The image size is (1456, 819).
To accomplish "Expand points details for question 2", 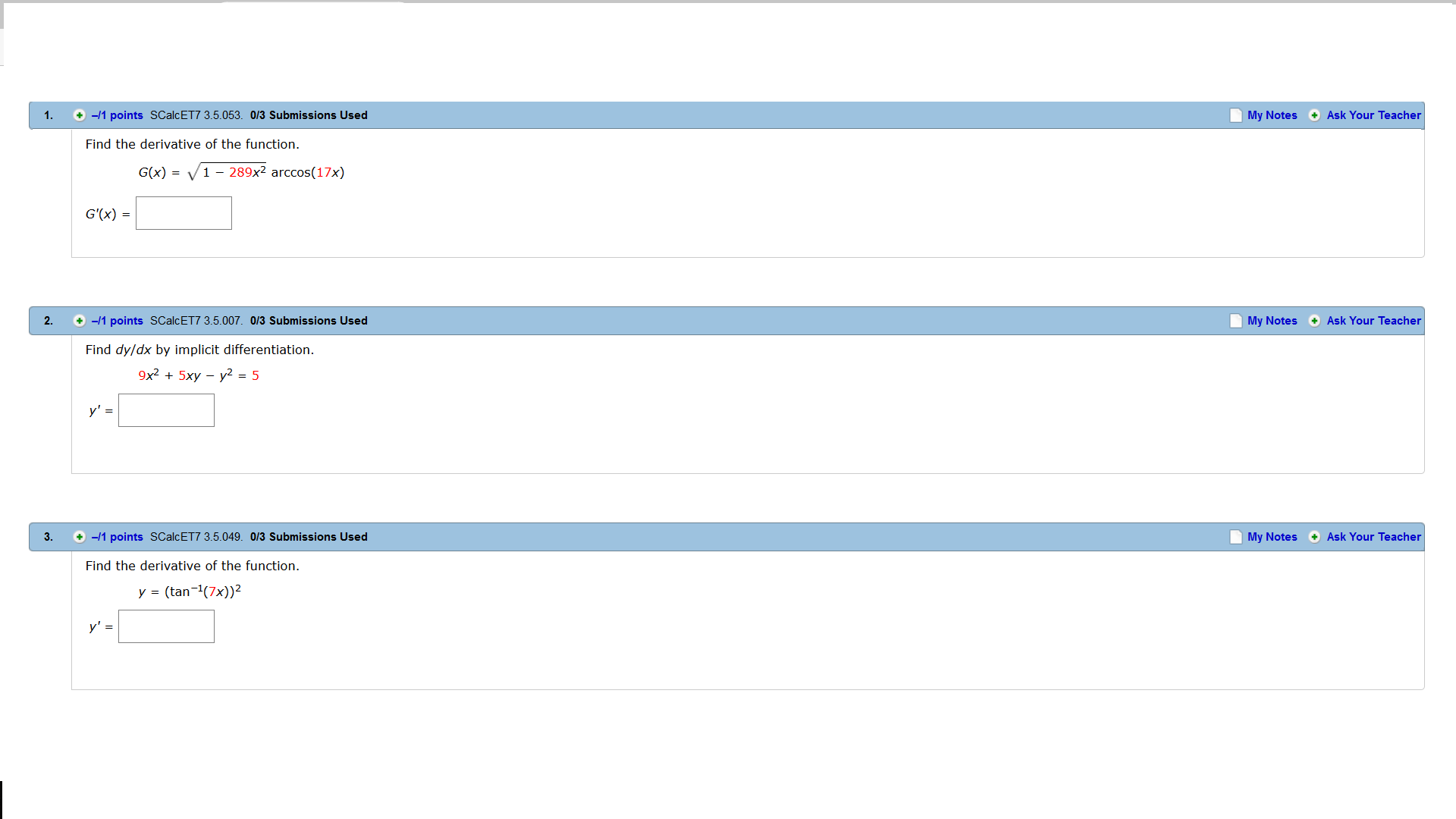I will [x=79, y=321].
